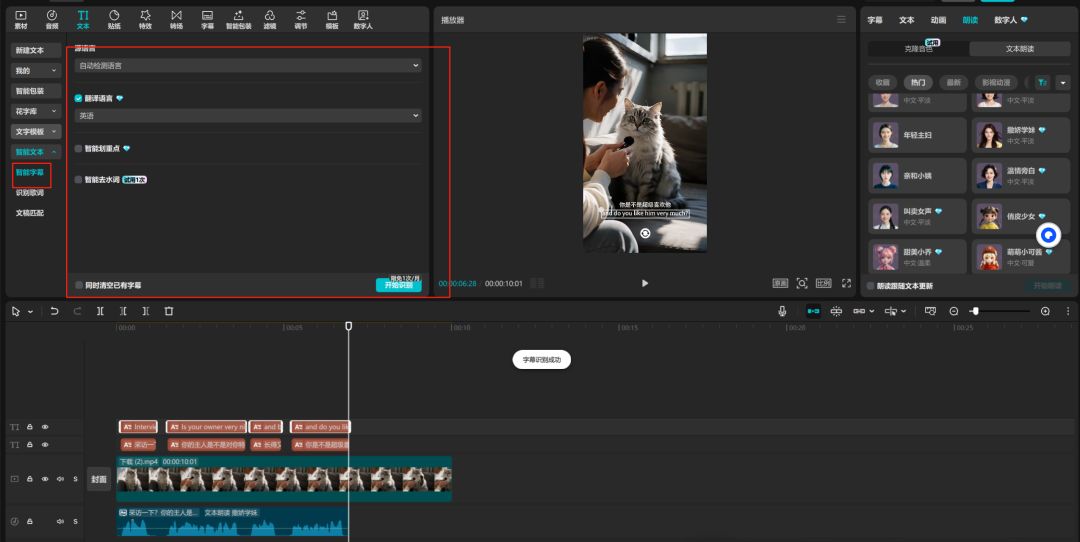The height and width of the screenshot is (542, 1080).
Task: Switch to the 数字人 tab in right panel
Action: 1010,20
